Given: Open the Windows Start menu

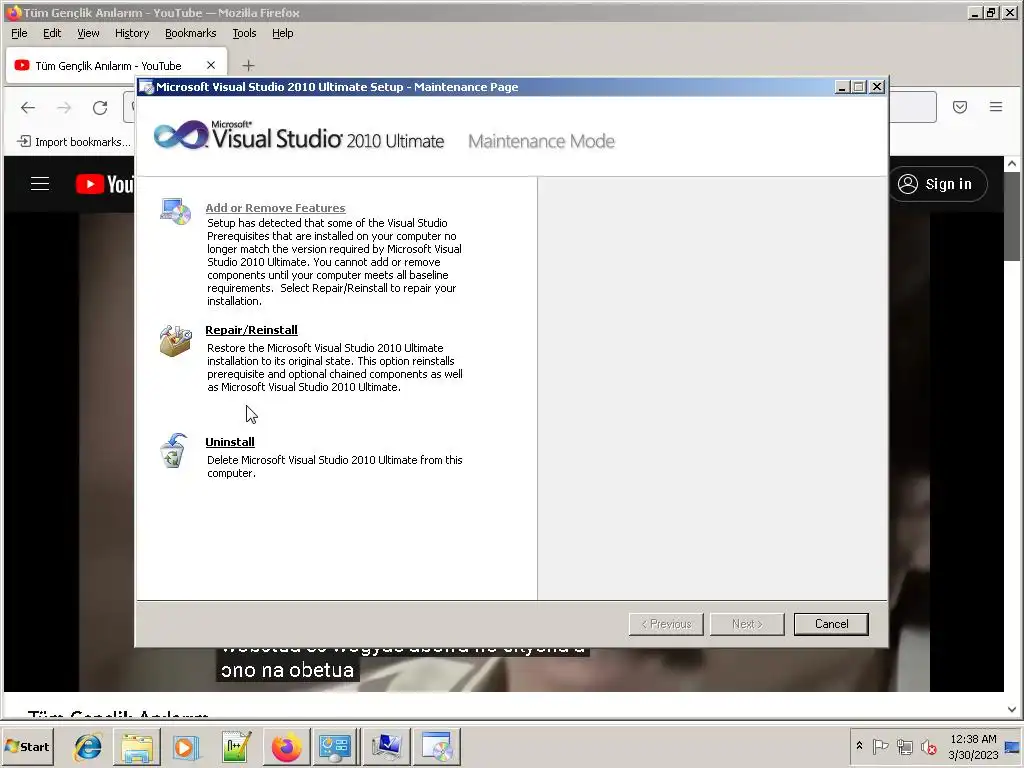Looking at the screenshot, I should [x=27, y=746].
